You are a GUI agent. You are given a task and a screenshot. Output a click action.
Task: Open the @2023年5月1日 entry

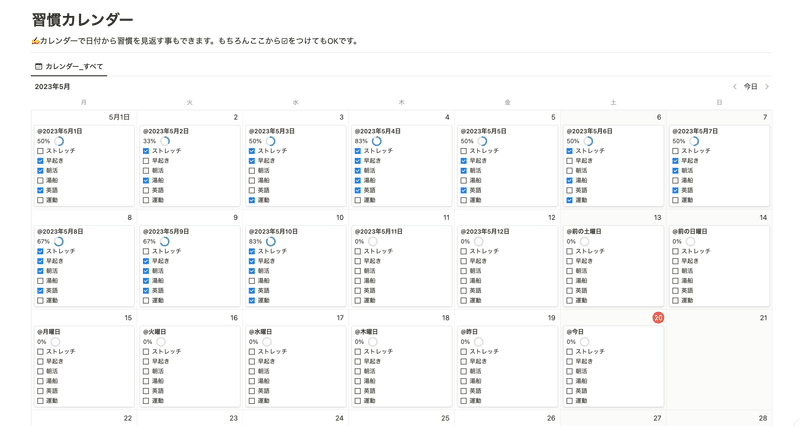[x=60, y=131]
